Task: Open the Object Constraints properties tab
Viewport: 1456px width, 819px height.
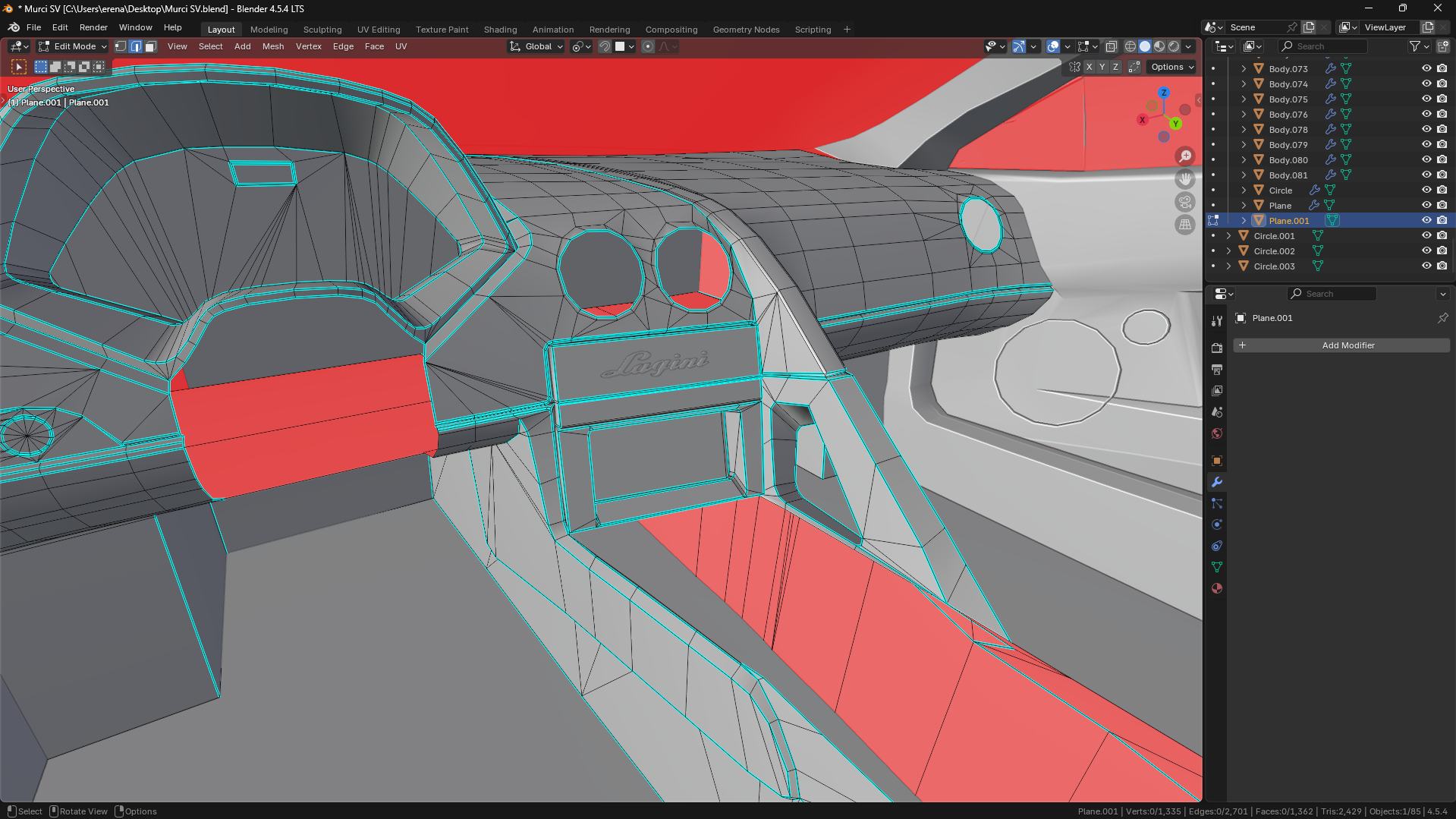Action: (1217, 546)
